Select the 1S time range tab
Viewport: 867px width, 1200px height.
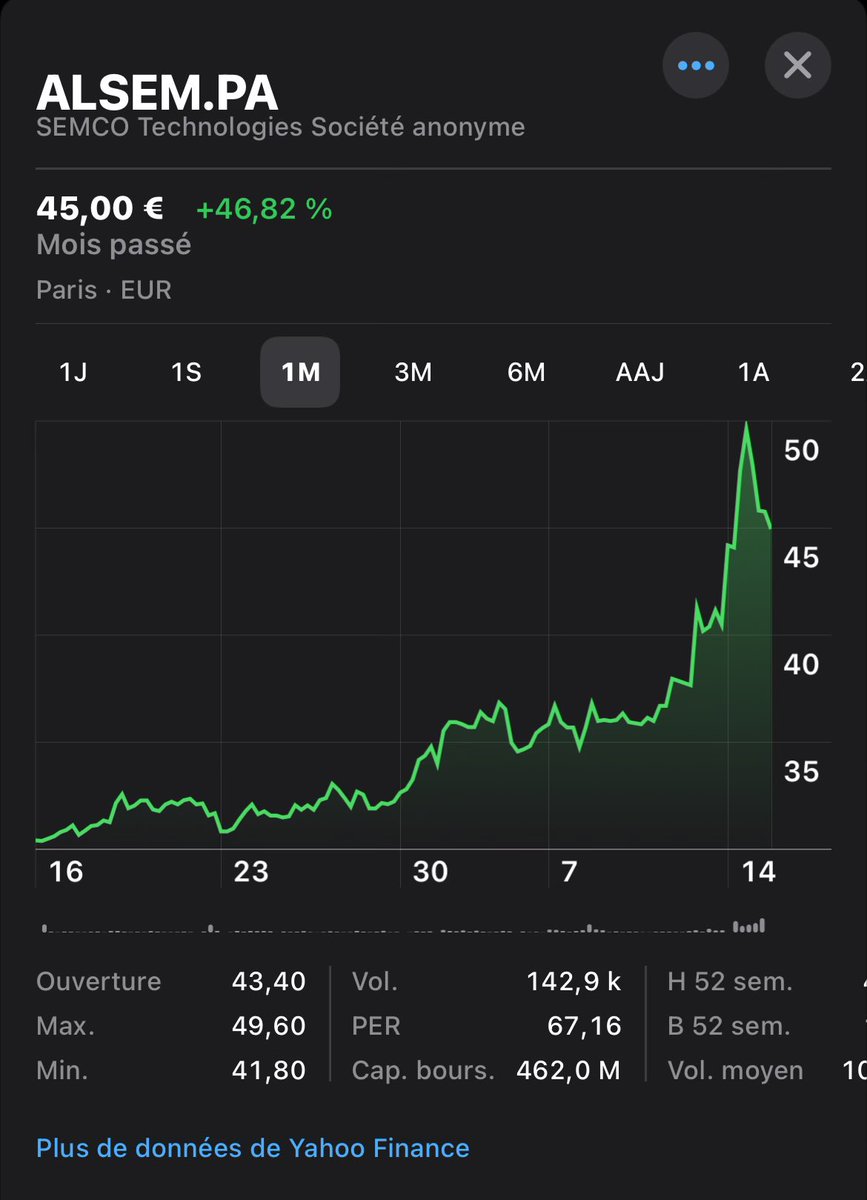(x=186, y=372)
